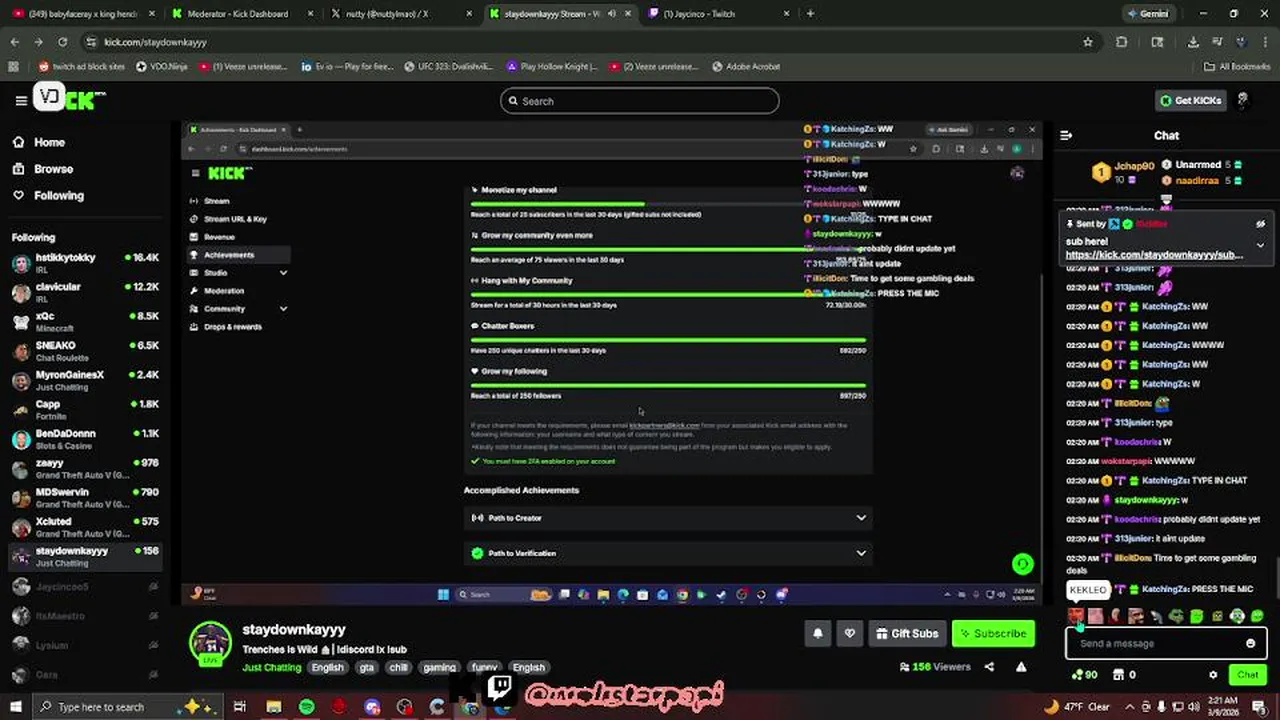Select the shark emote in quick emotes
Viewport: 1280px width, 720px height.
[x=1156, y=617]
